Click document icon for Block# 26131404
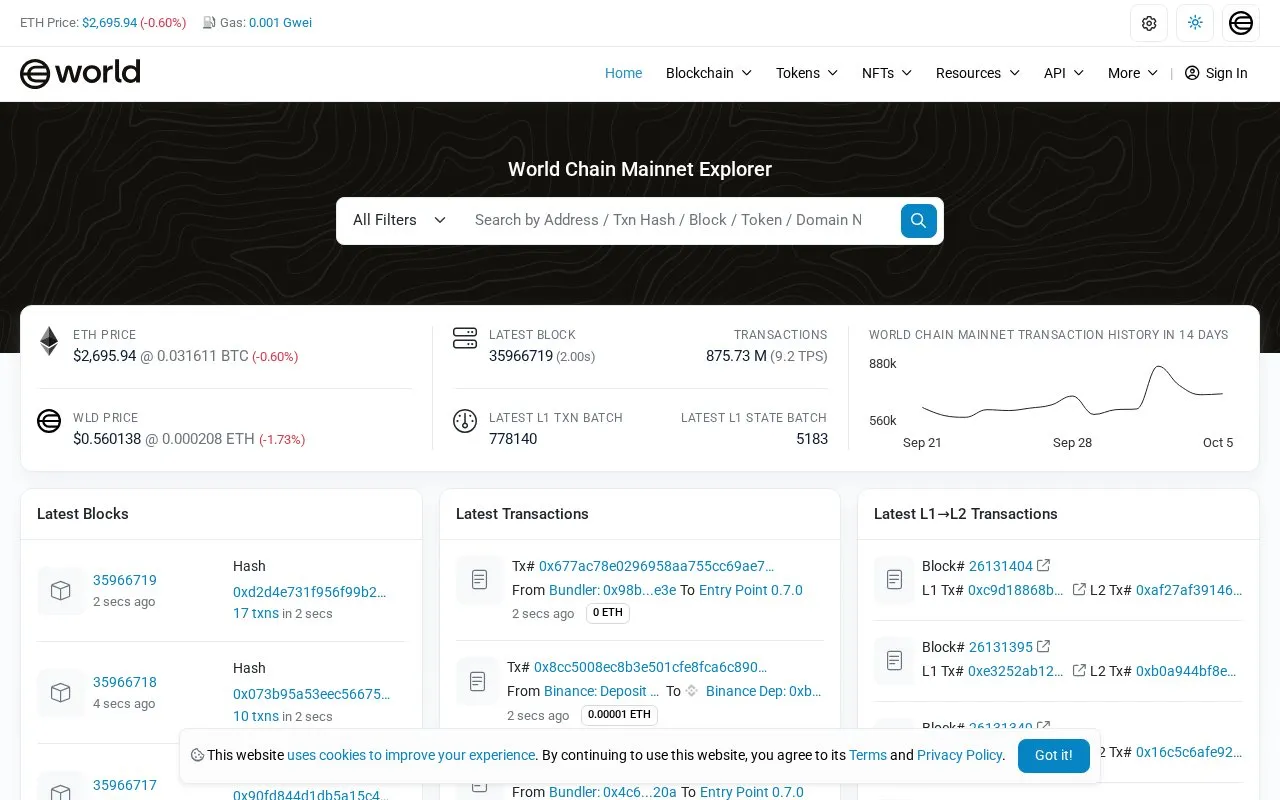 click(895, 579)
